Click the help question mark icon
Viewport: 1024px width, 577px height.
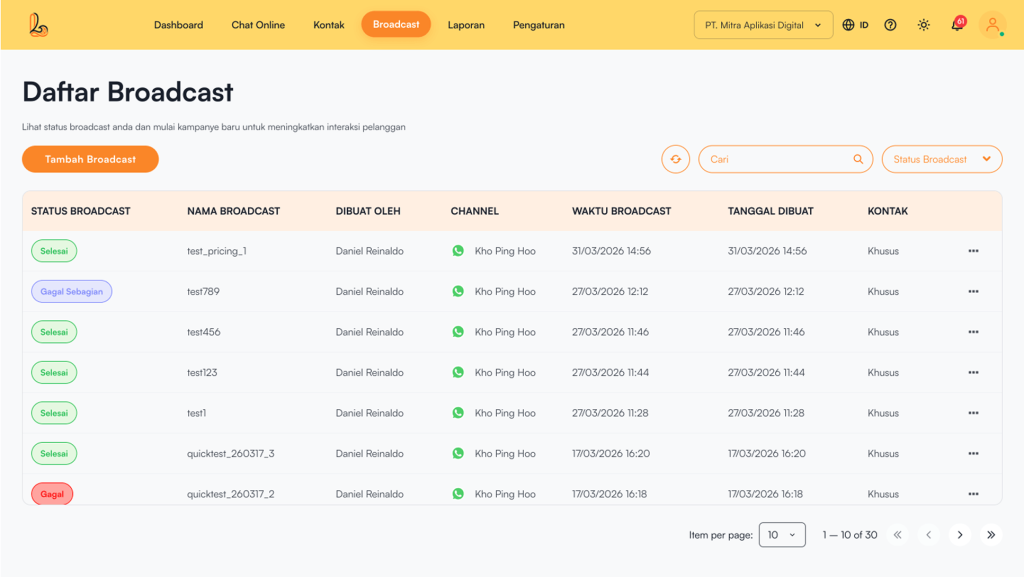point(890,25)
